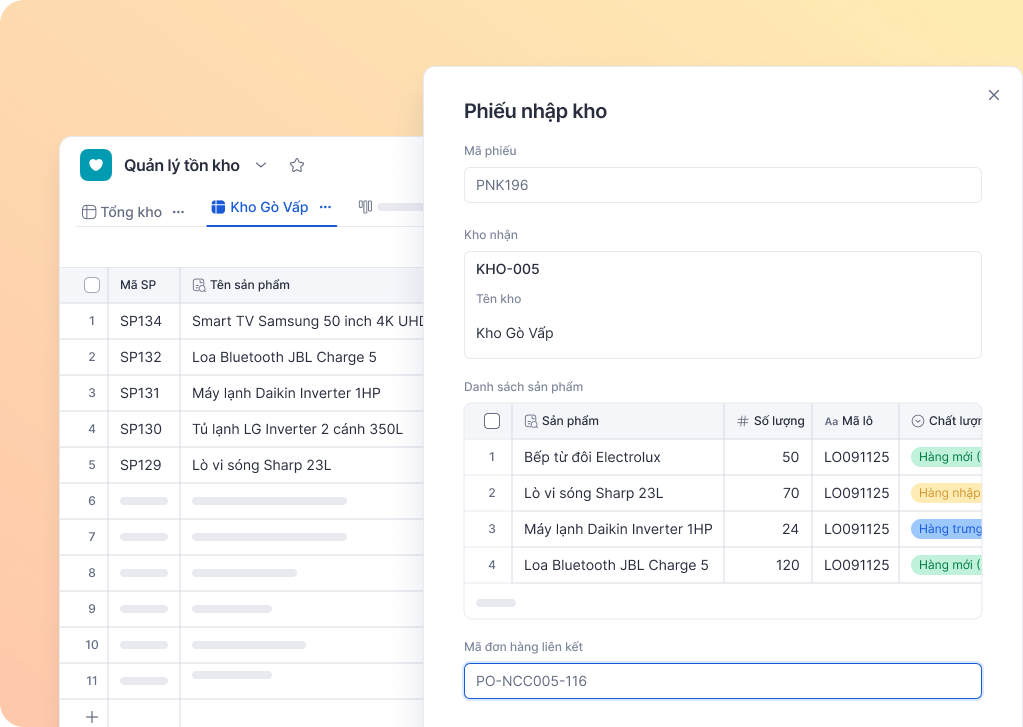Select Máy lạnh Daikin Inverter 1HP in receipt list

coord(618,529)
